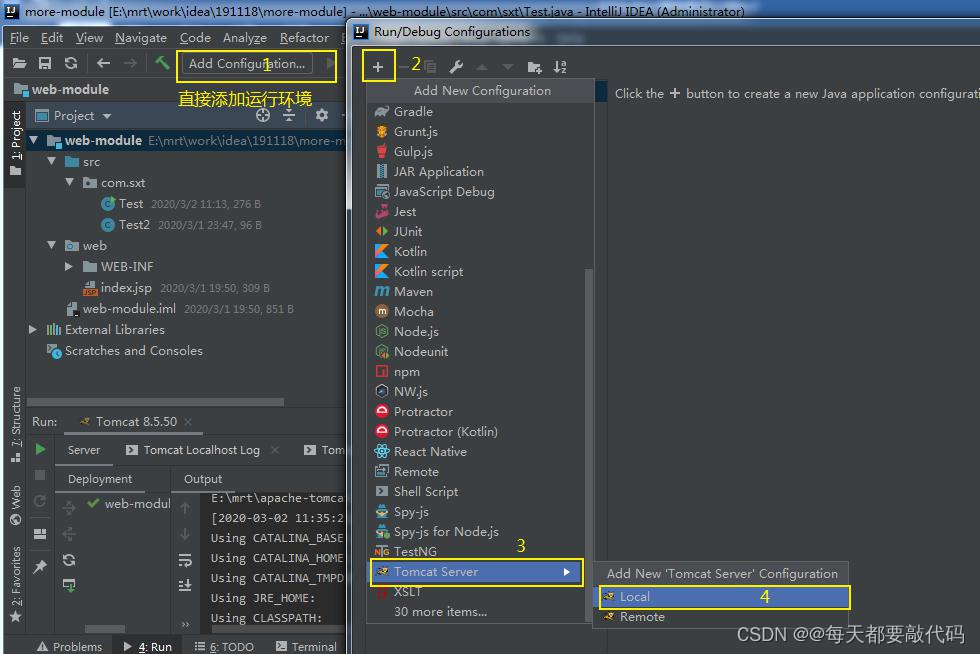Open the Project panel settings gear

click(x=322, y=115)
